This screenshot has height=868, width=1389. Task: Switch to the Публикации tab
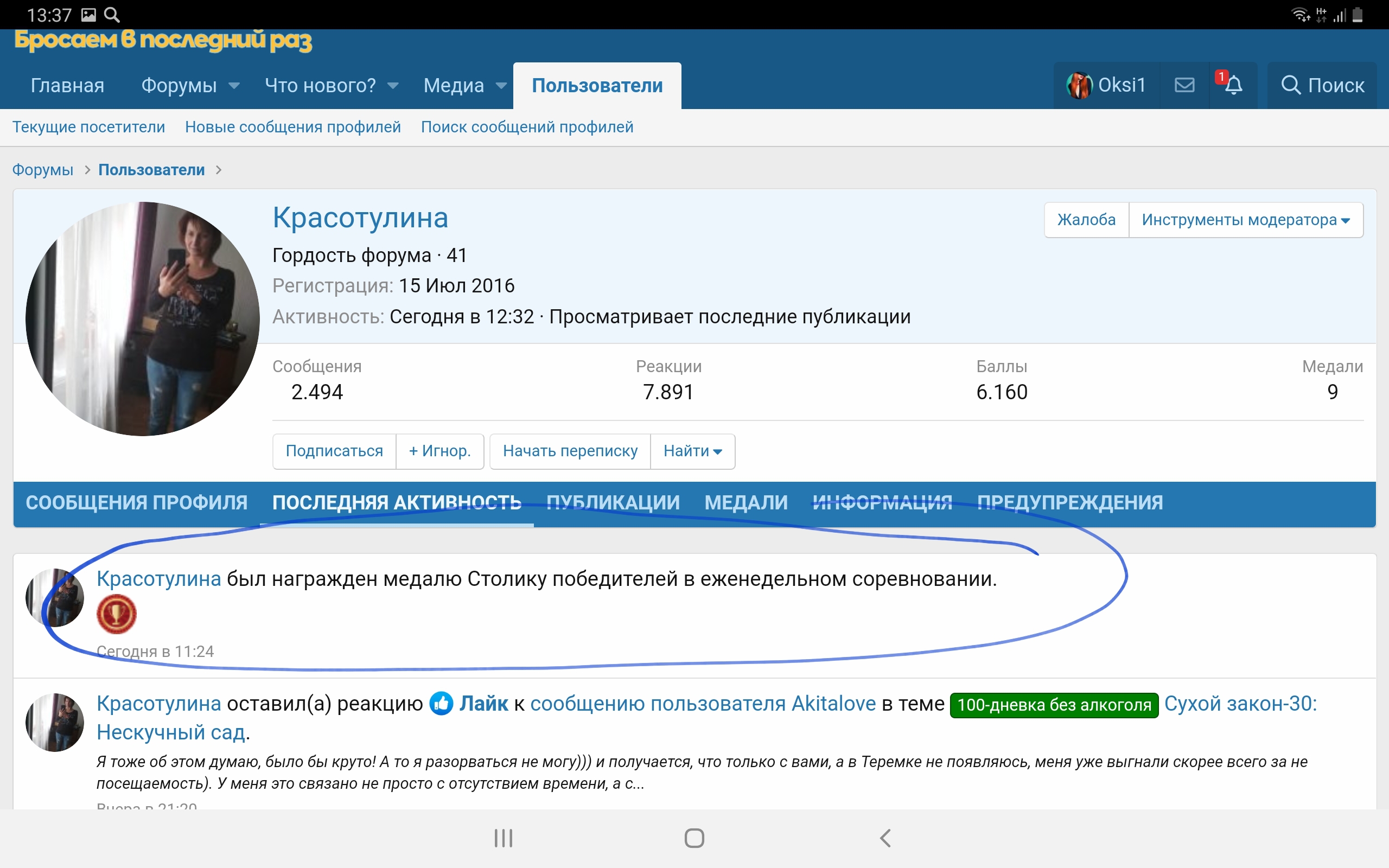pyautogui.click(x=613, y=503)
